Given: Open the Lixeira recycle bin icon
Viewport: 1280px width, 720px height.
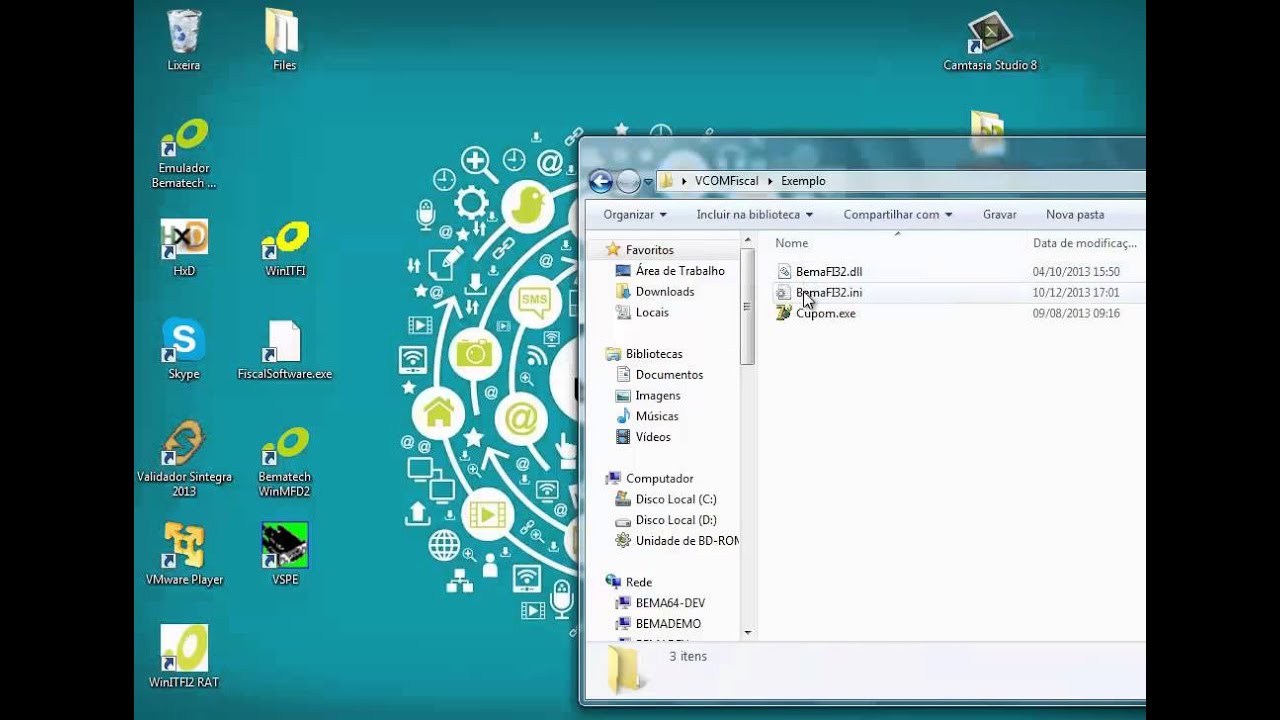Looking at the screenshot, I should coord(184,40).
